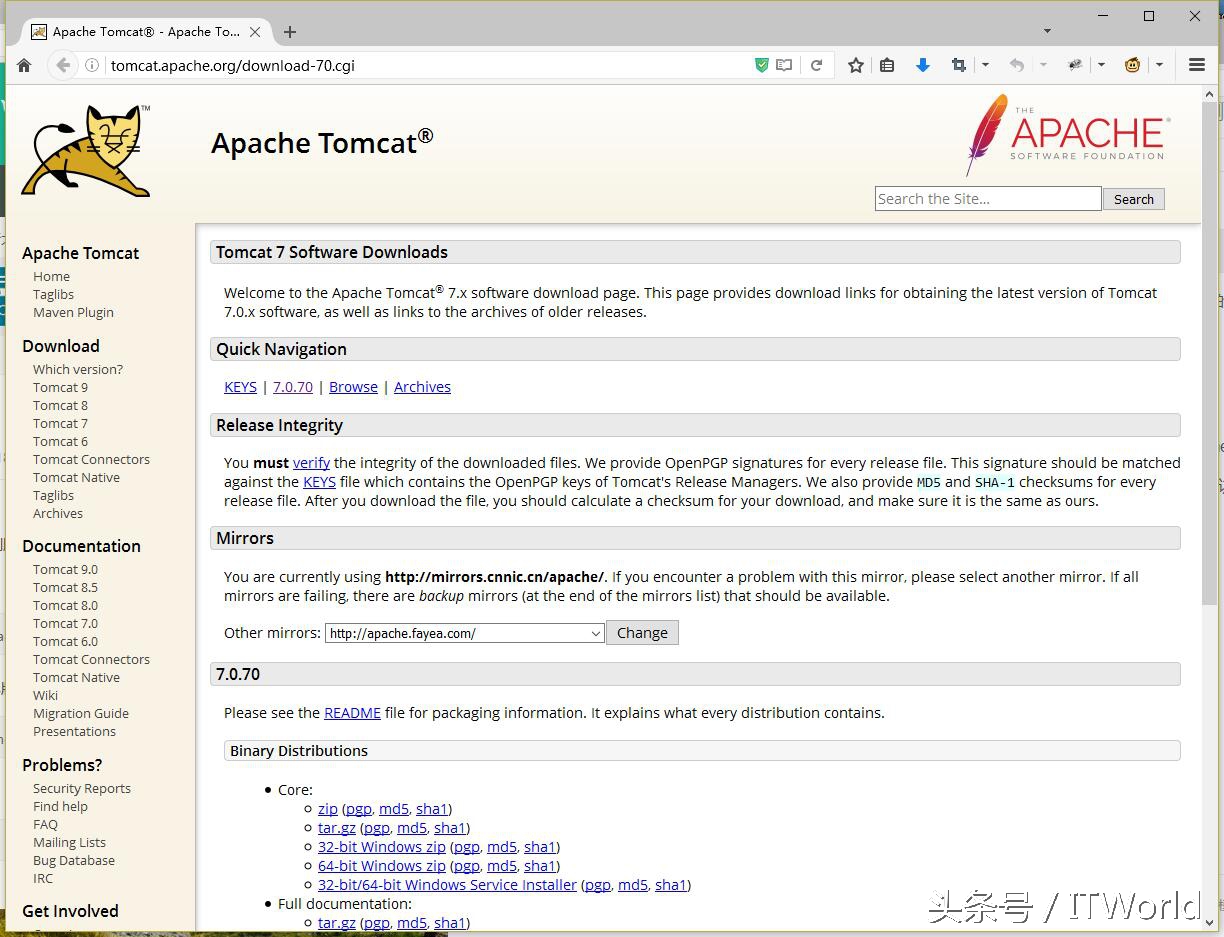Click the URL address bar

(430, 65)
